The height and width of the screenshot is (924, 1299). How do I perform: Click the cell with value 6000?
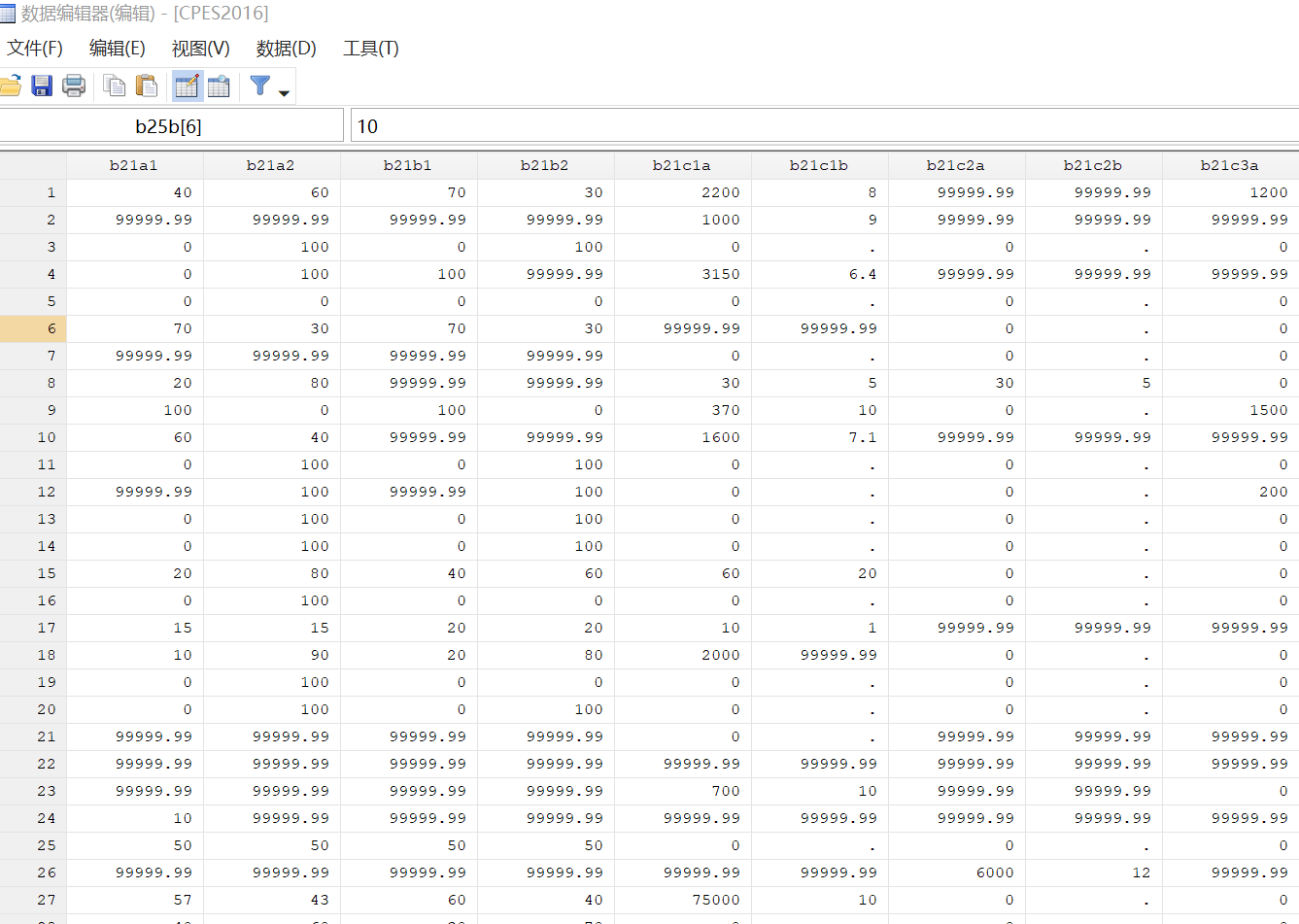point(956,873)
